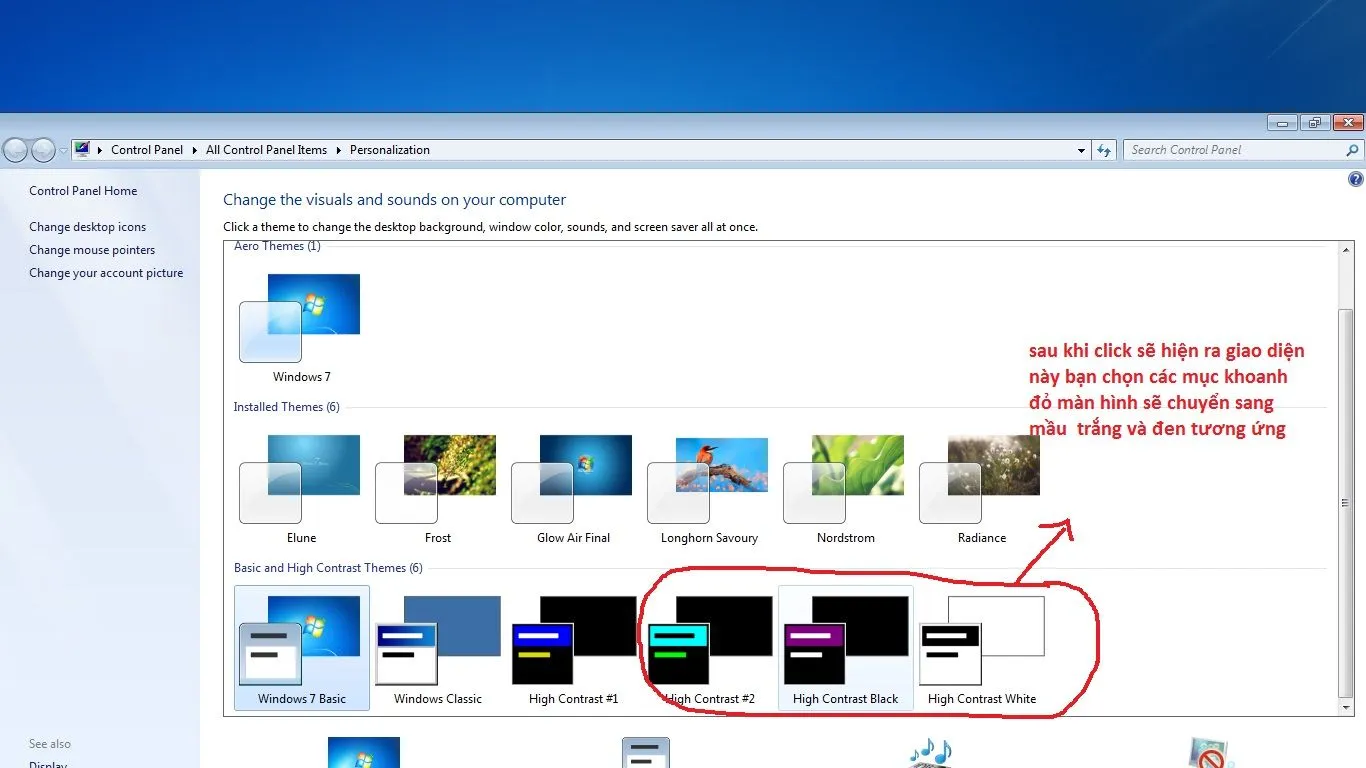
Task: Open Help with the question mark icon
Action: coord(1356,180)
